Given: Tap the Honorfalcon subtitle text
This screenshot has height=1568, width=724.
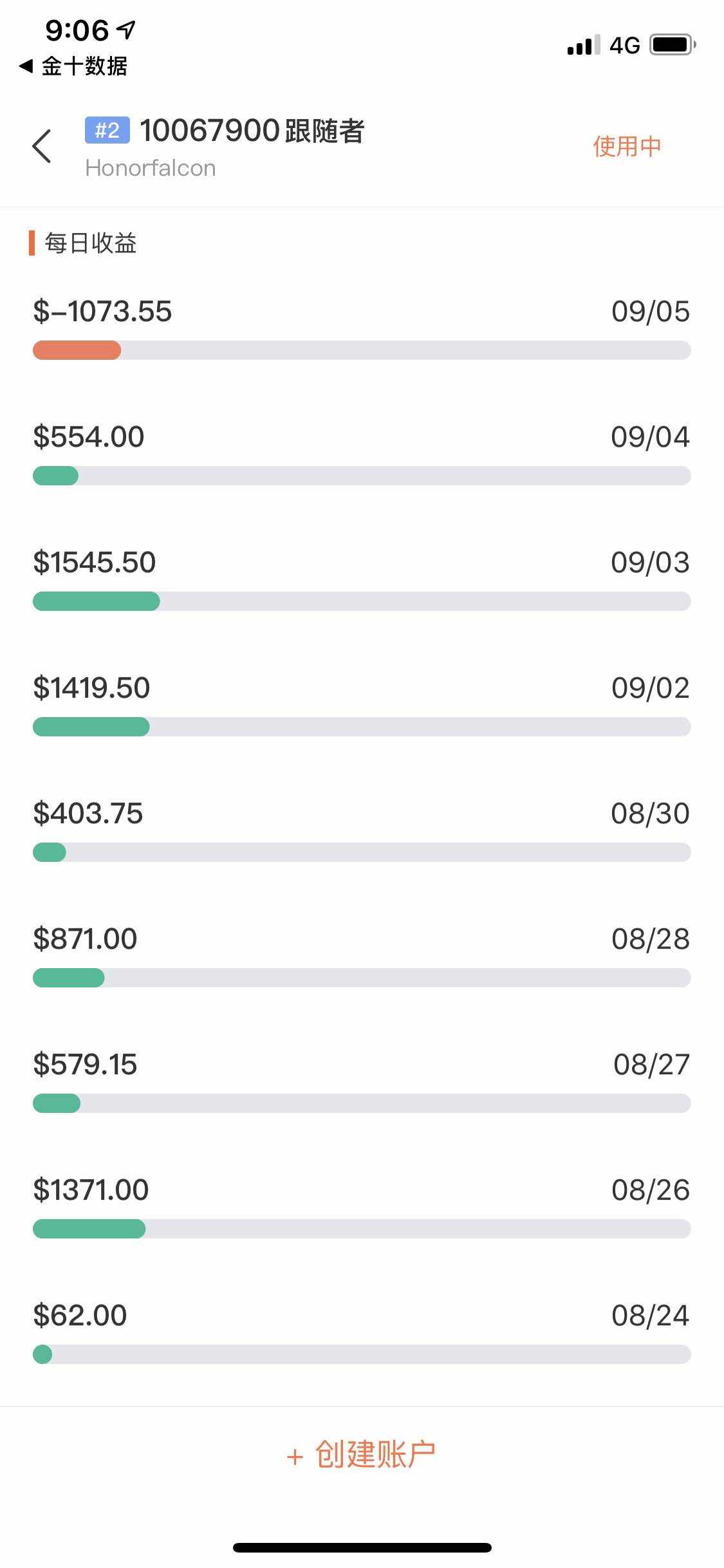Looking at the screenshot, I should tap(151, 168).
